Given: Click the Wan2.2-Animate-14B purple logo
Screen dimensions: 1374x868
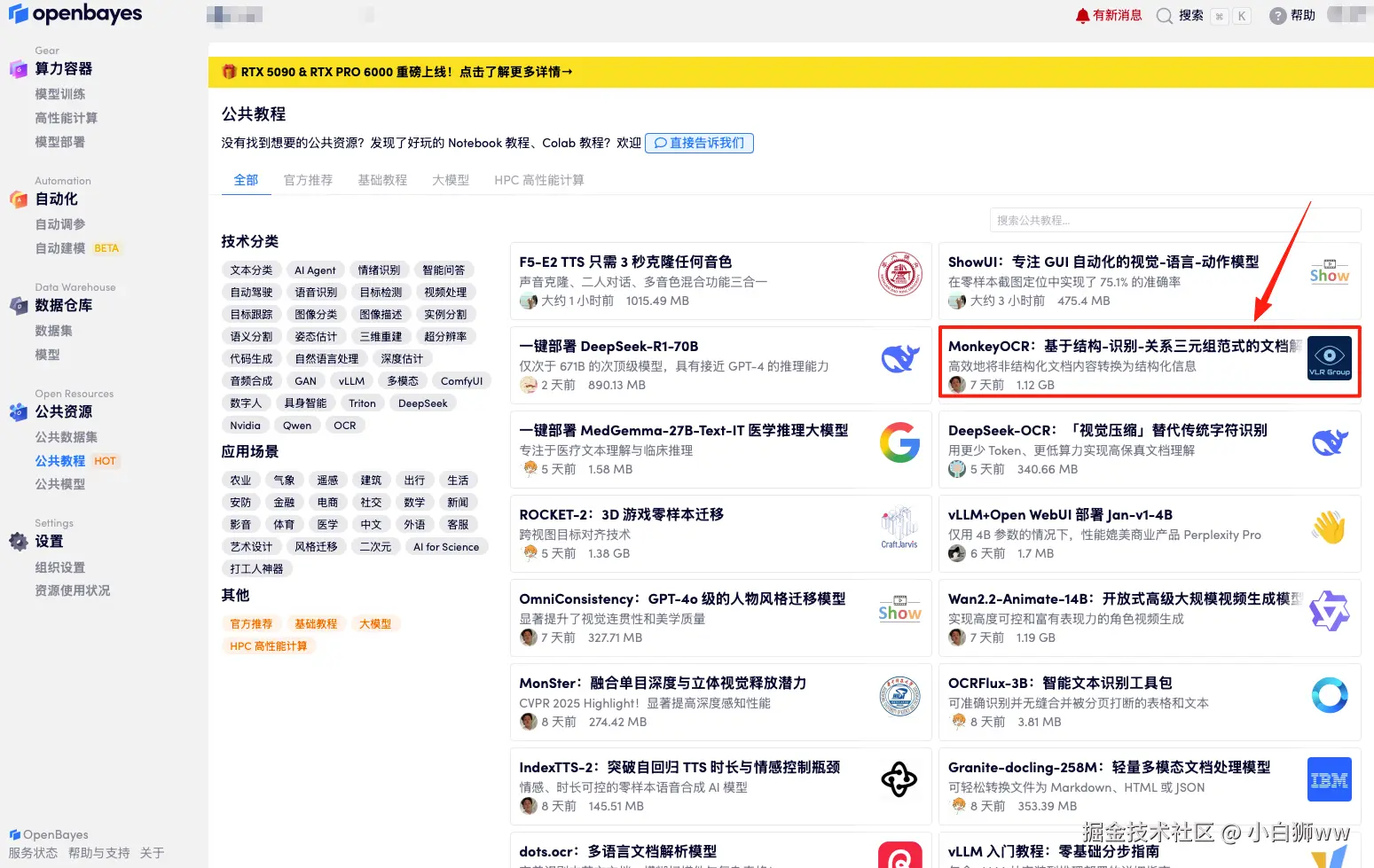Looking at the screenshot, I should pos(1329,611).
